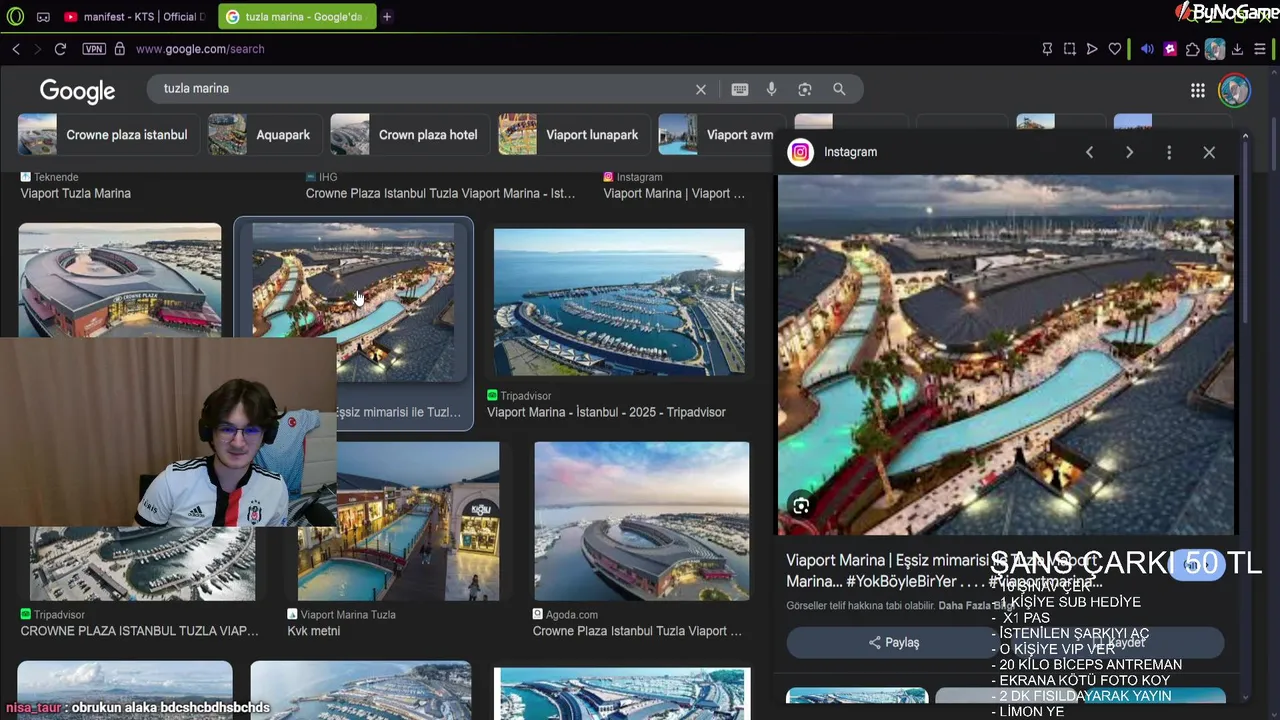
Task: Open the IHG Crowne Plaza Istanbul Tuzla link
Action: click(440, 193)
